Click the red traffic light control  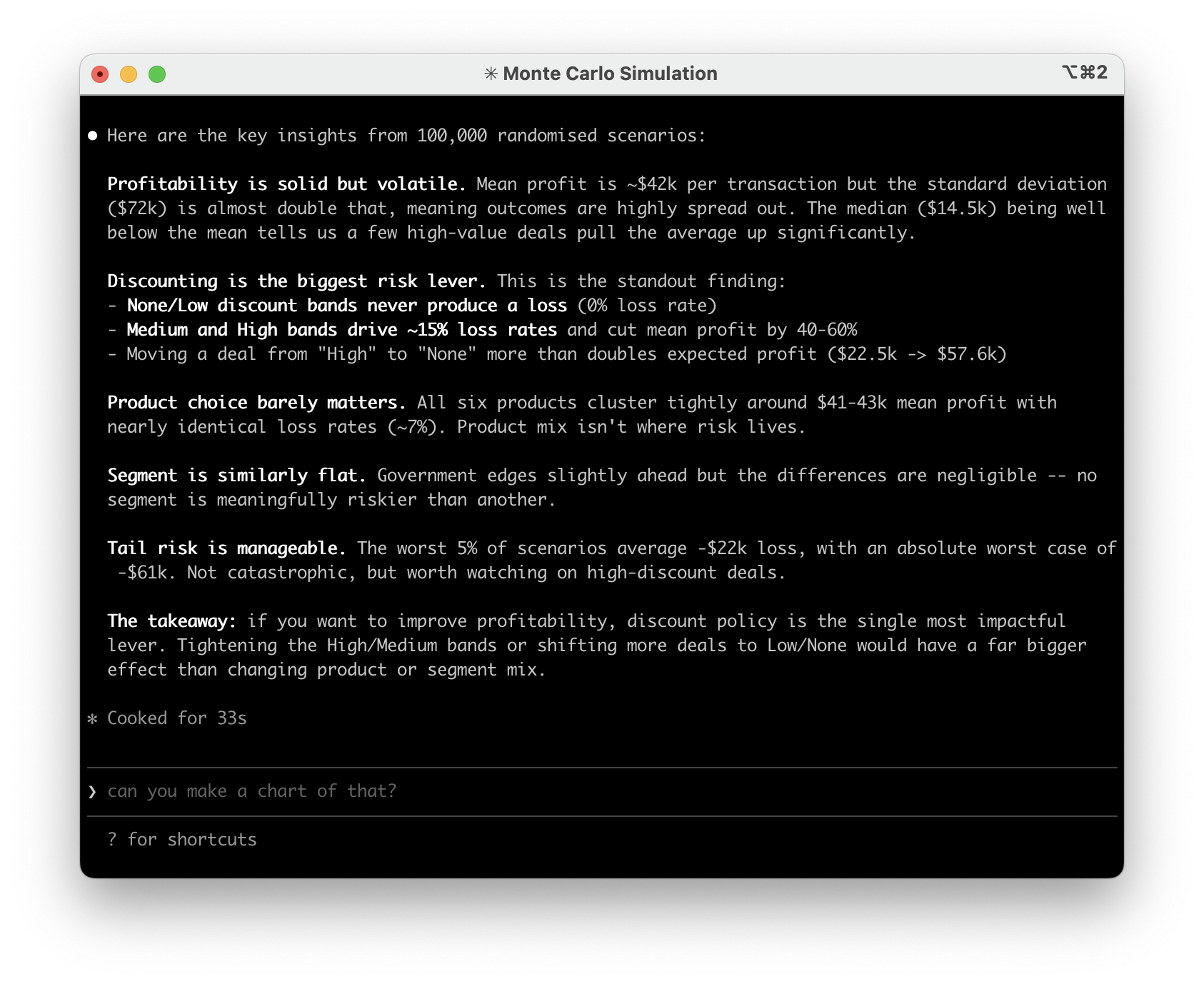tap(101, 73)
